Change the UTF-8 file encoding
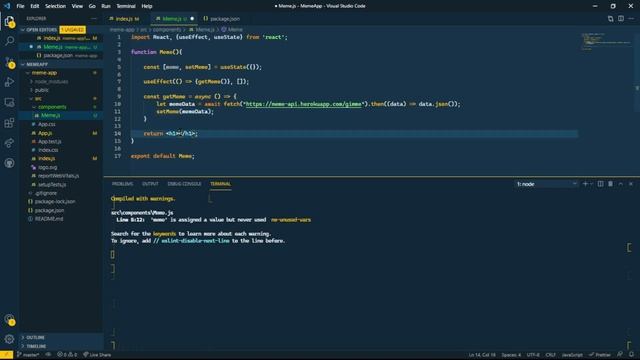The image size is (640, 360). point(533,355)
